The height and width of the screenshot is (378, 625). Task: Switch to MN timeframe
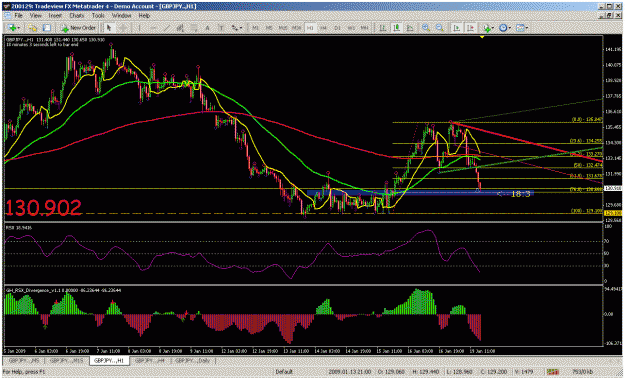click(x=364, y=28)
